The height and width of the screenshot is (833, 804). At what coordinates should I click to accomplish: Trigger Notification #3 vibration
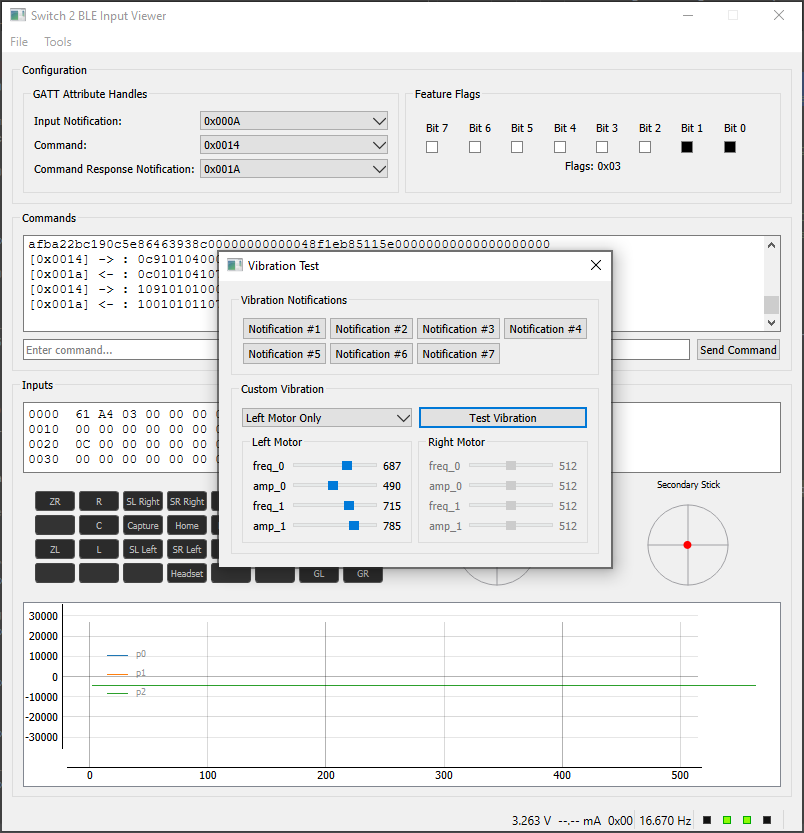point(458,329)
